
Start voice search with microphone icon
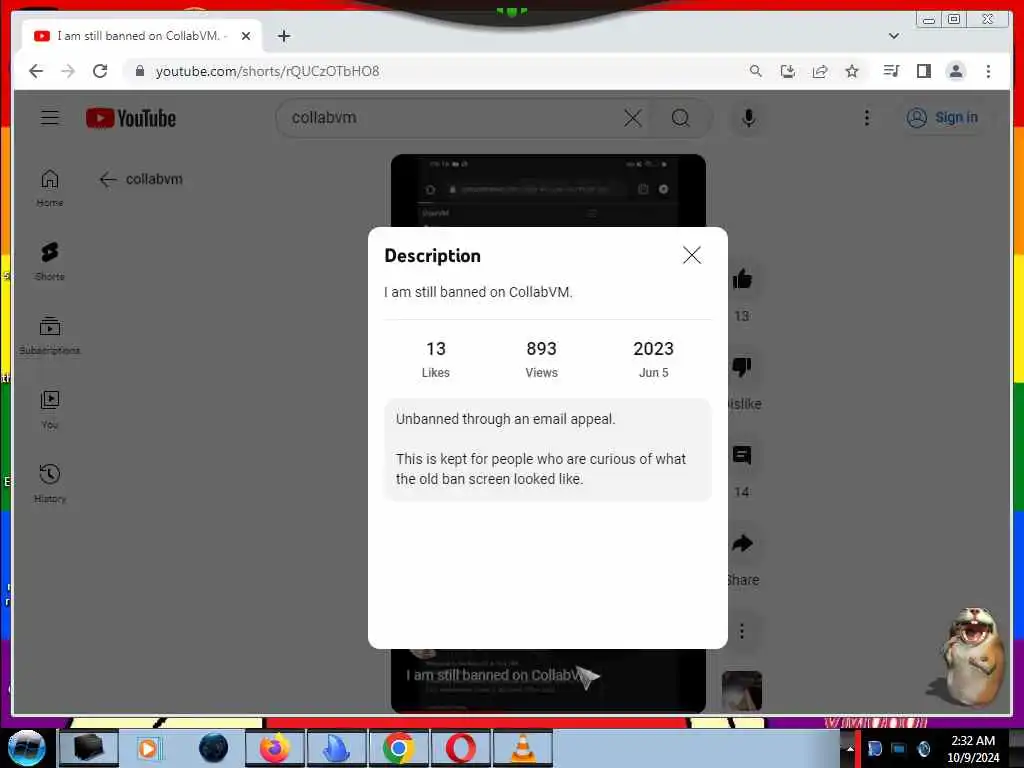pyautogui.click(x=748, y=118)
